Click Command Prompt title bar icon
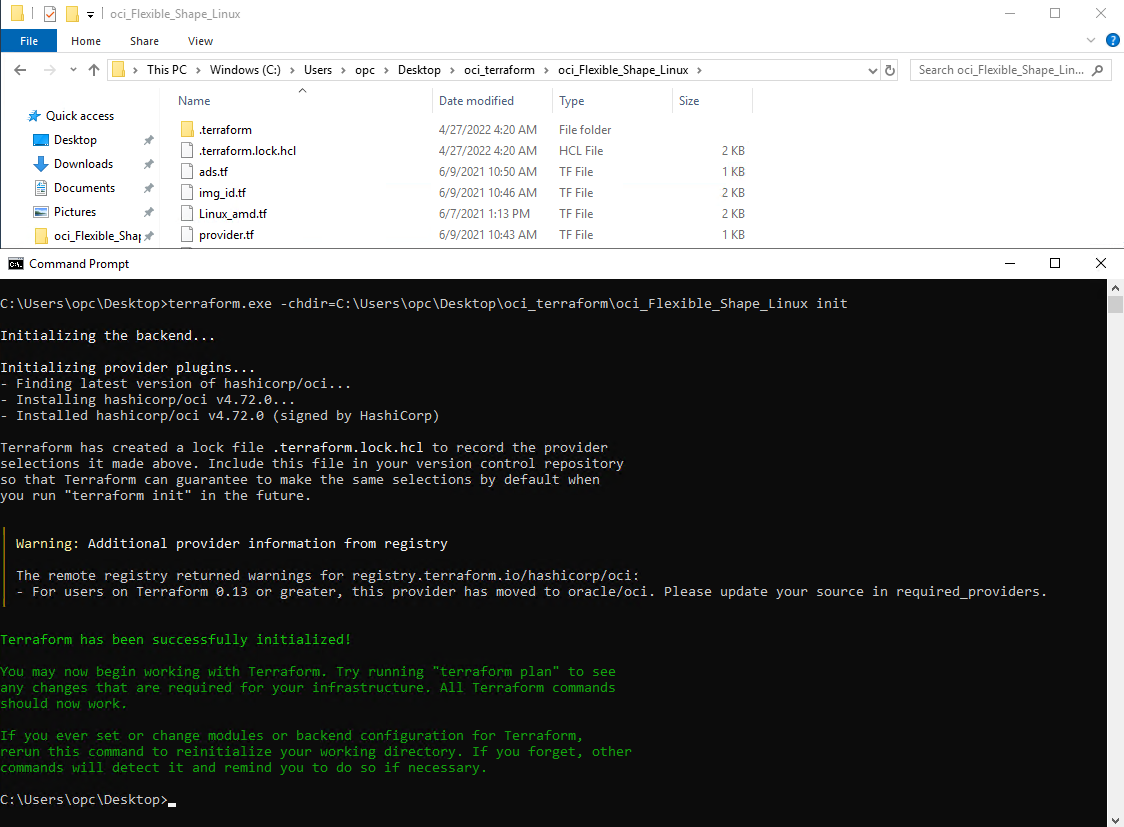Viewport: 1124px width, 827px height. pyautogui.click(x=16, y=264)
